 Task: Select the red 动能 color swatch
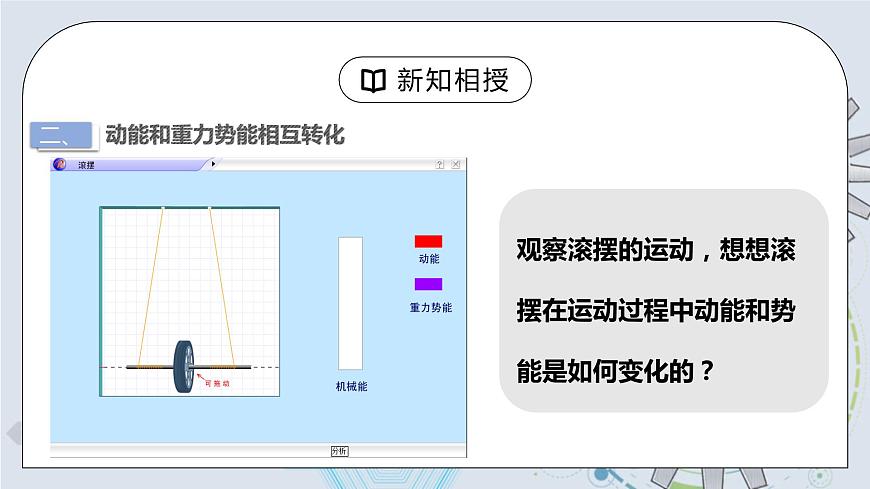(428, 241)
